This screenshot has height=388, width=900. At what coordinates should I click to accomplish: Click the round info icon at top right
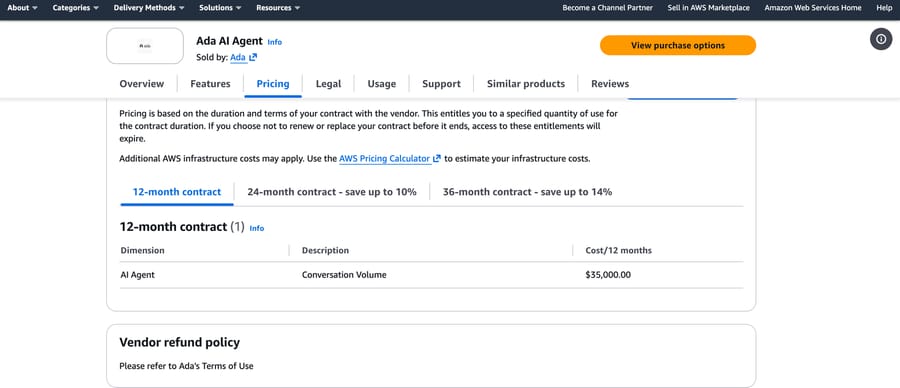click(x=881, y=39)
